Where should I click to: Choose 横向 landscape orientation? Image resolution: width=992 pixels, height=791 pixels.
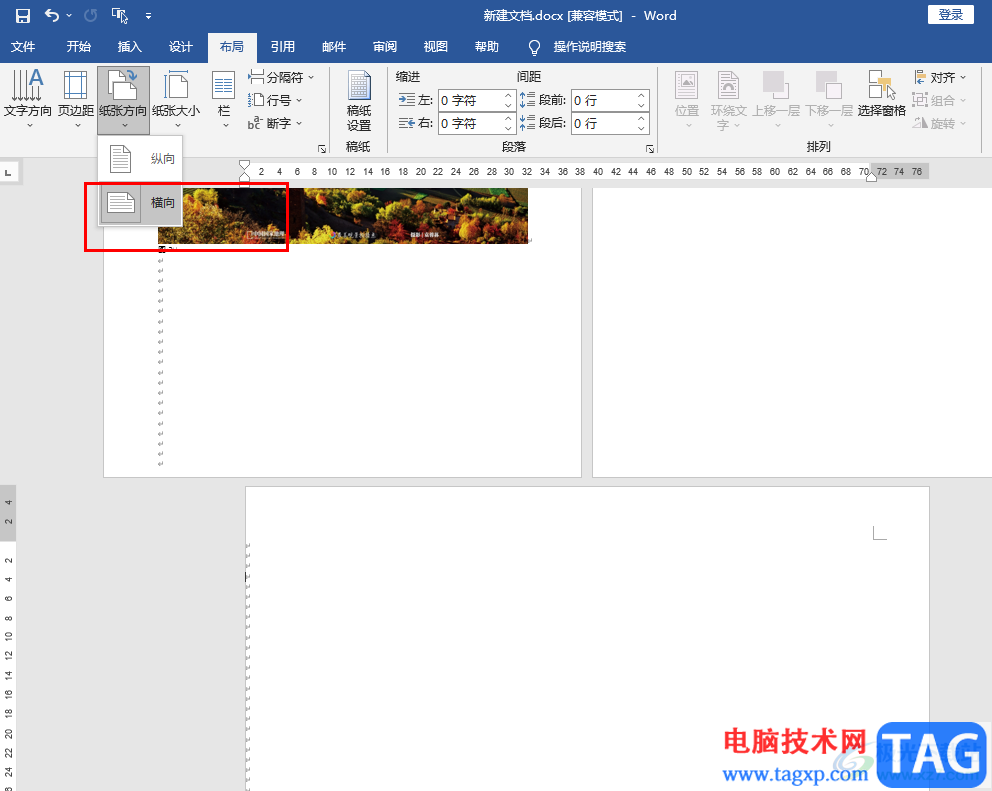140,202
